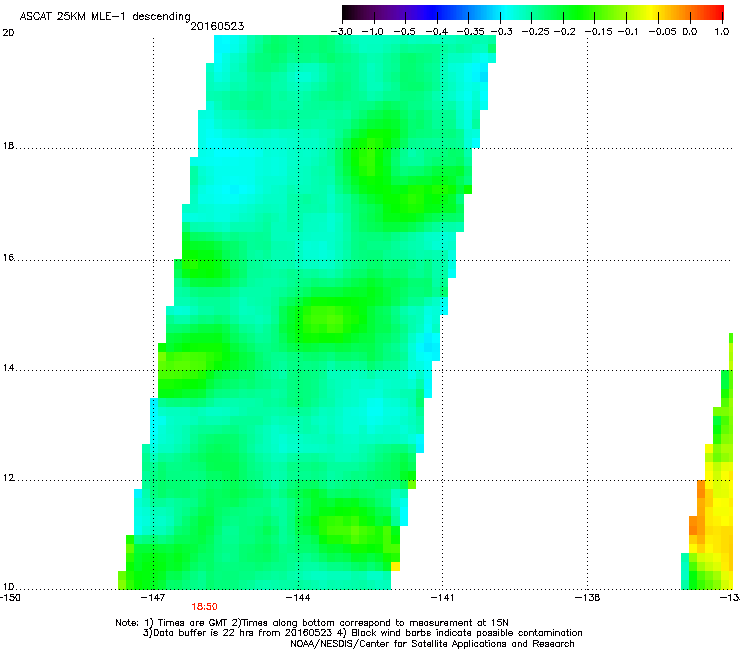
Task: Click the longitude axis label -144
Action: (298, 598)
